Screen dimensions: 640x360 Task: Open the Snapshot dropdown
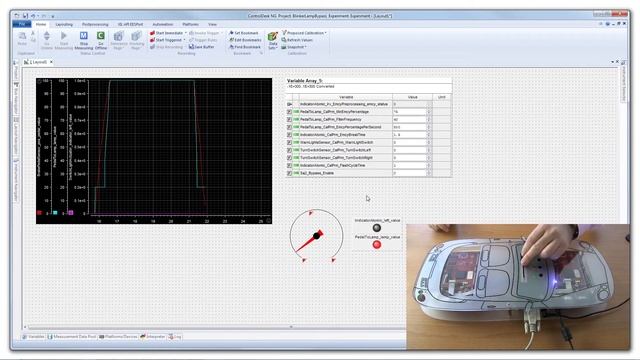coord(294,47)
